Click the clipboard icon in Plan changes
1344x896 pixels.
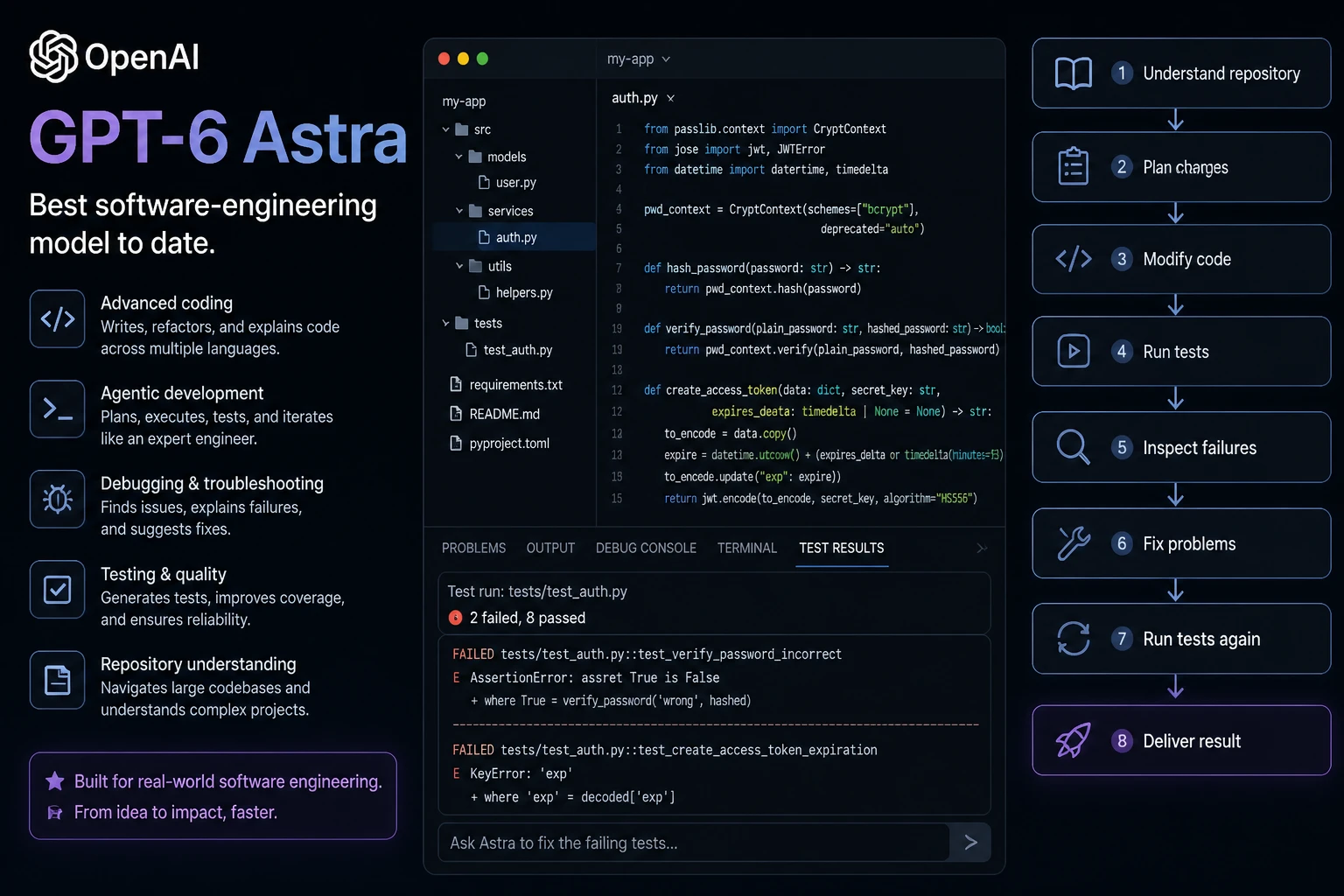(1074, 166)
